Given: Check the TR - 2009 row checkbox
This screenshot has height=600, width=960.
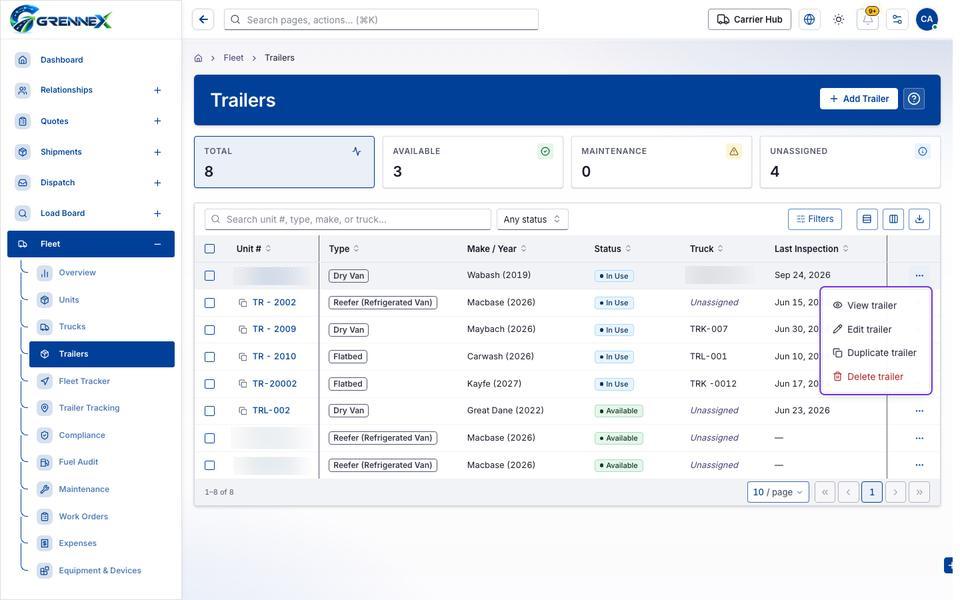Looking at the screenshot, I should pos(210,330).
